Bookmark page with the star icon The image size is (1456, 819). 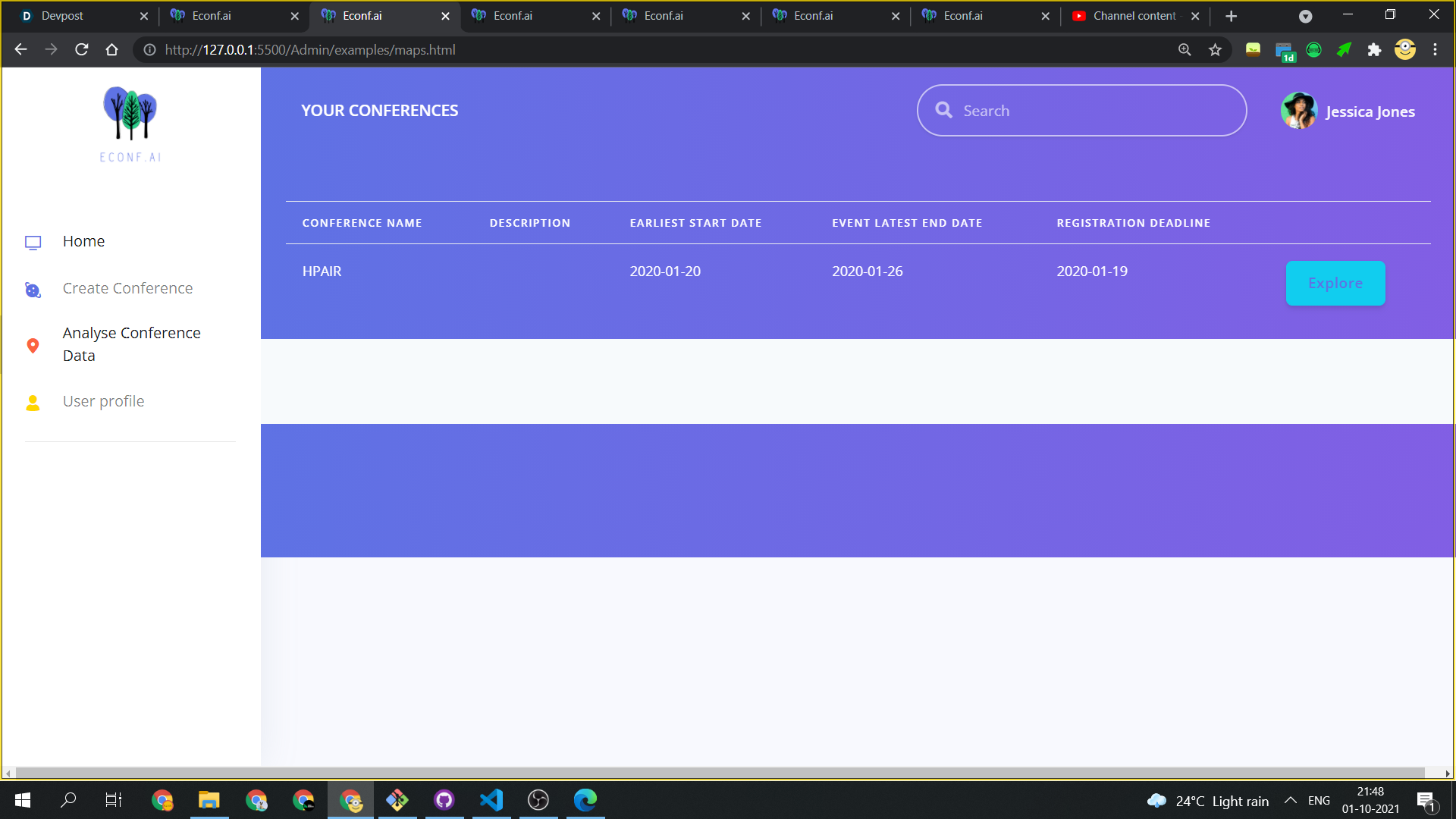(x=1216, y=50)
